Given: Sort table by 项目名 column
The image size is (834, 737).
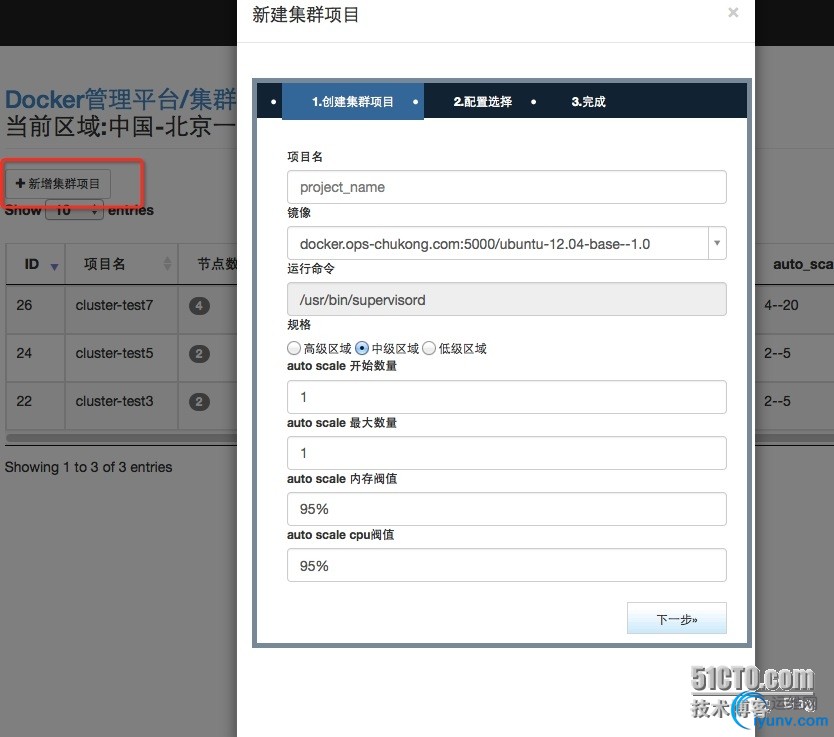Looking at the screenshot, I should click(x=121, y=264).
